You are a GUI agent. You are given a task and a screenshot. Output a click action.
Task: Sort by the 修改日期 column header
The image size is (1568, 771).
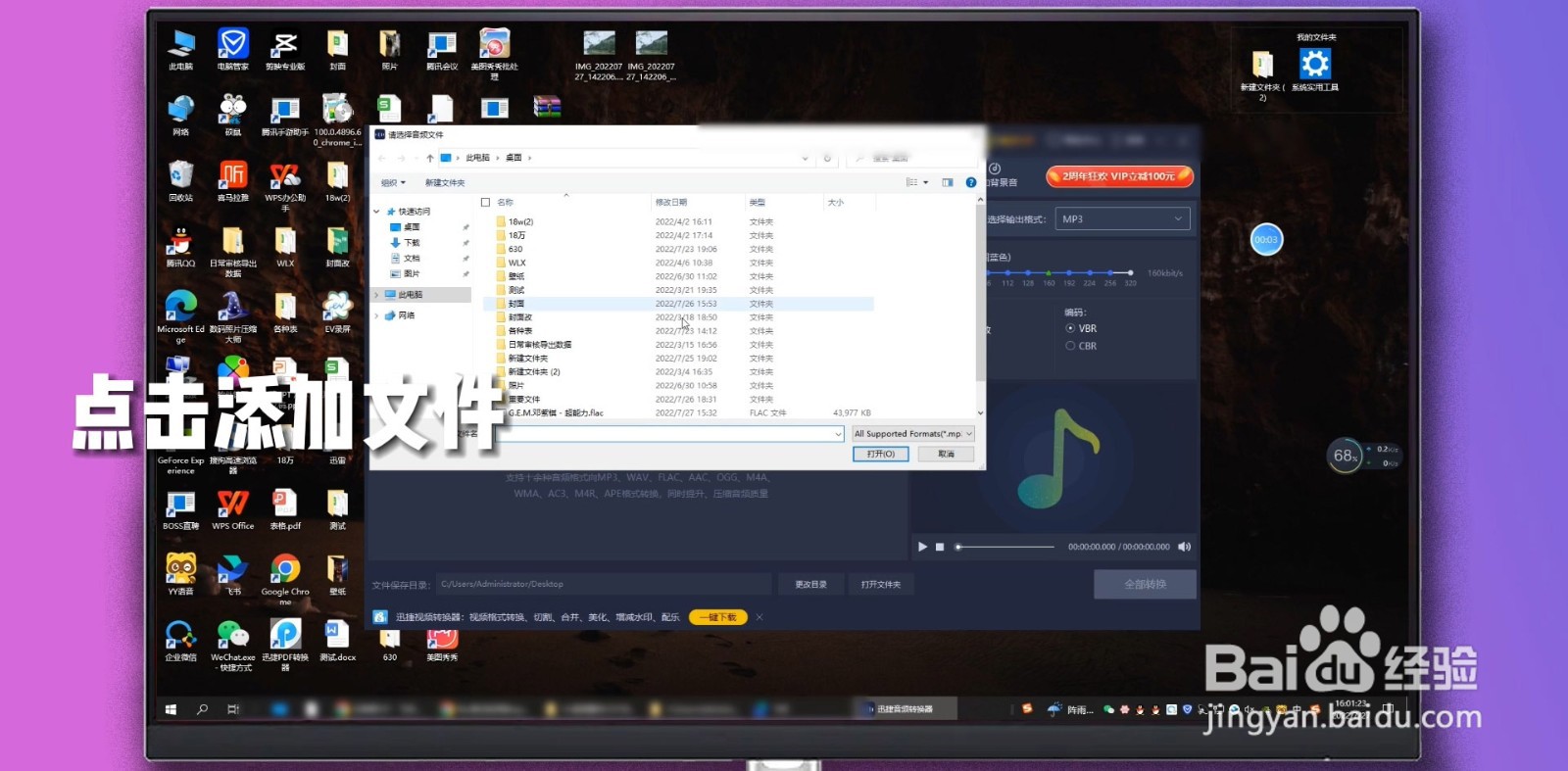click(671, 203)
